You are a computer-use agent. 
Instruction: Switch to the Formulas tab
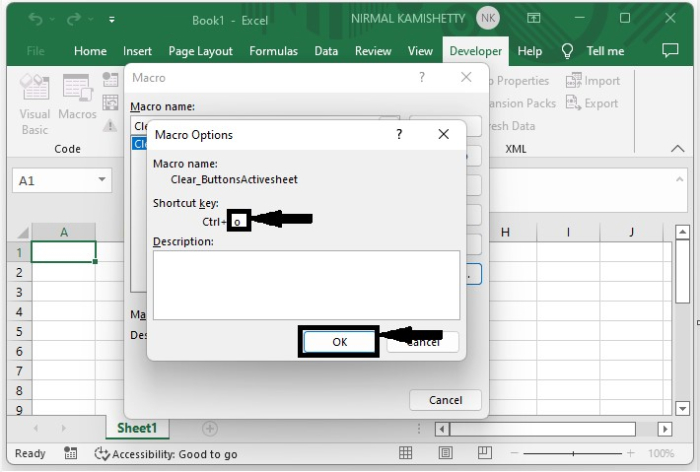click(273, 51)
